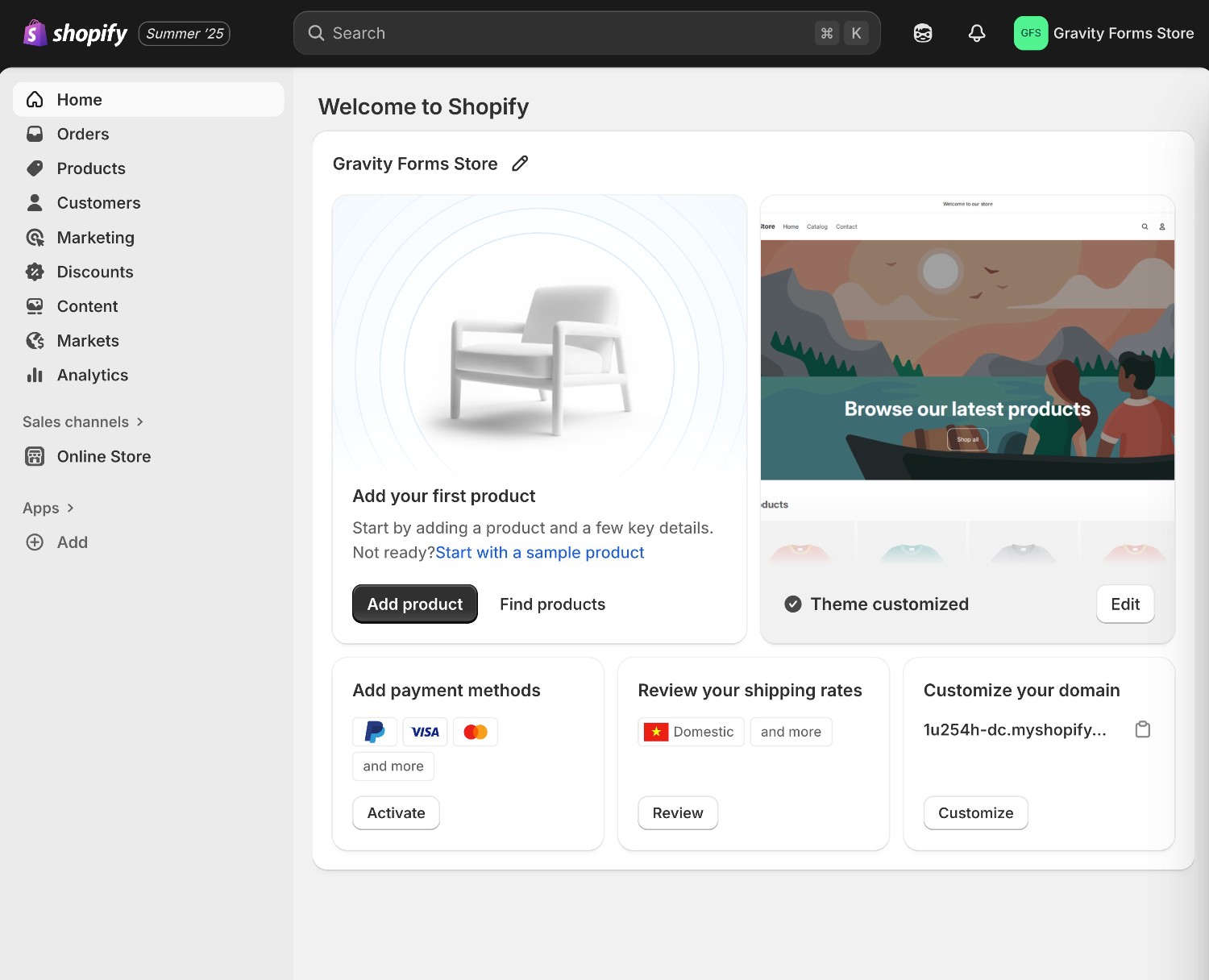The image size is (1209, 980).
Task: Expand the Apps chevron
Action: (70, 508)
